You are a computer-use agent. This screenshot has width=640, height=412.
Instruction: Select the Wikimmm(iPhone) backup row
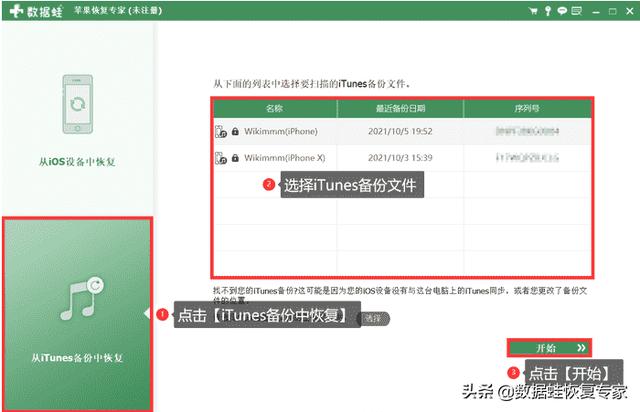tap(402, 131)
